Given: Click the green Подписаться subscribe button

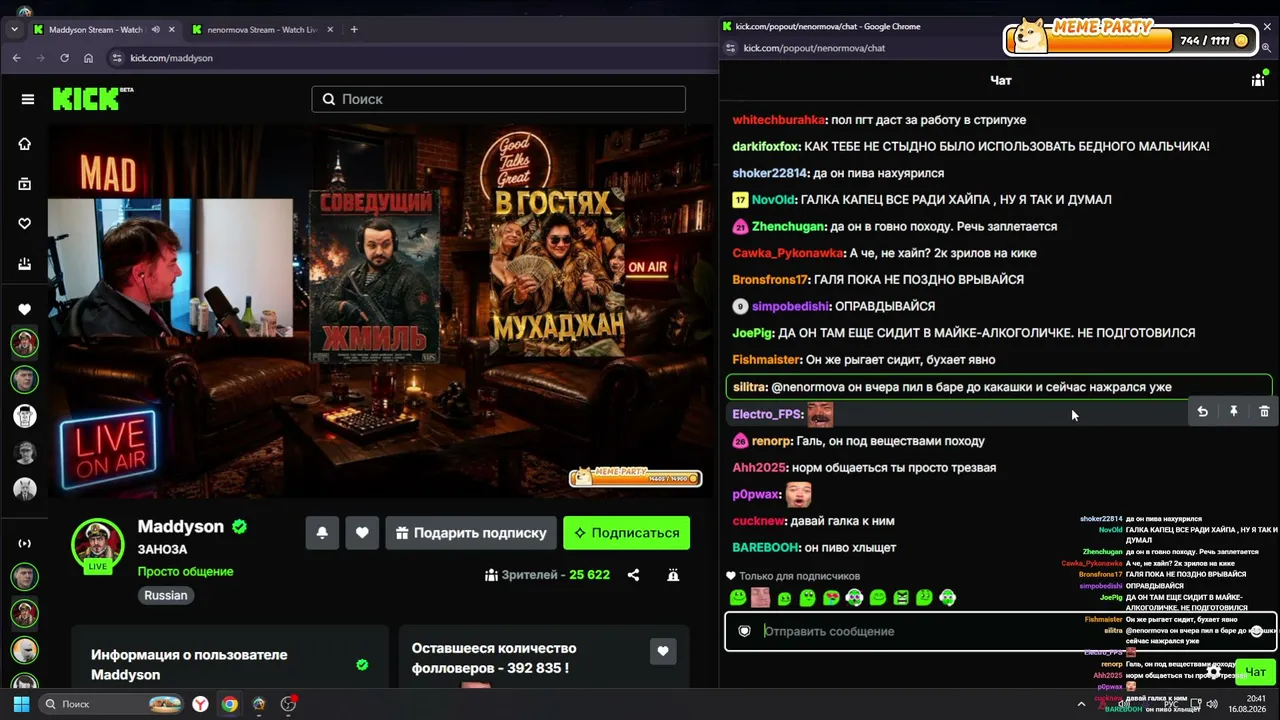Looking at the screenshot, I should coord(626,533).
